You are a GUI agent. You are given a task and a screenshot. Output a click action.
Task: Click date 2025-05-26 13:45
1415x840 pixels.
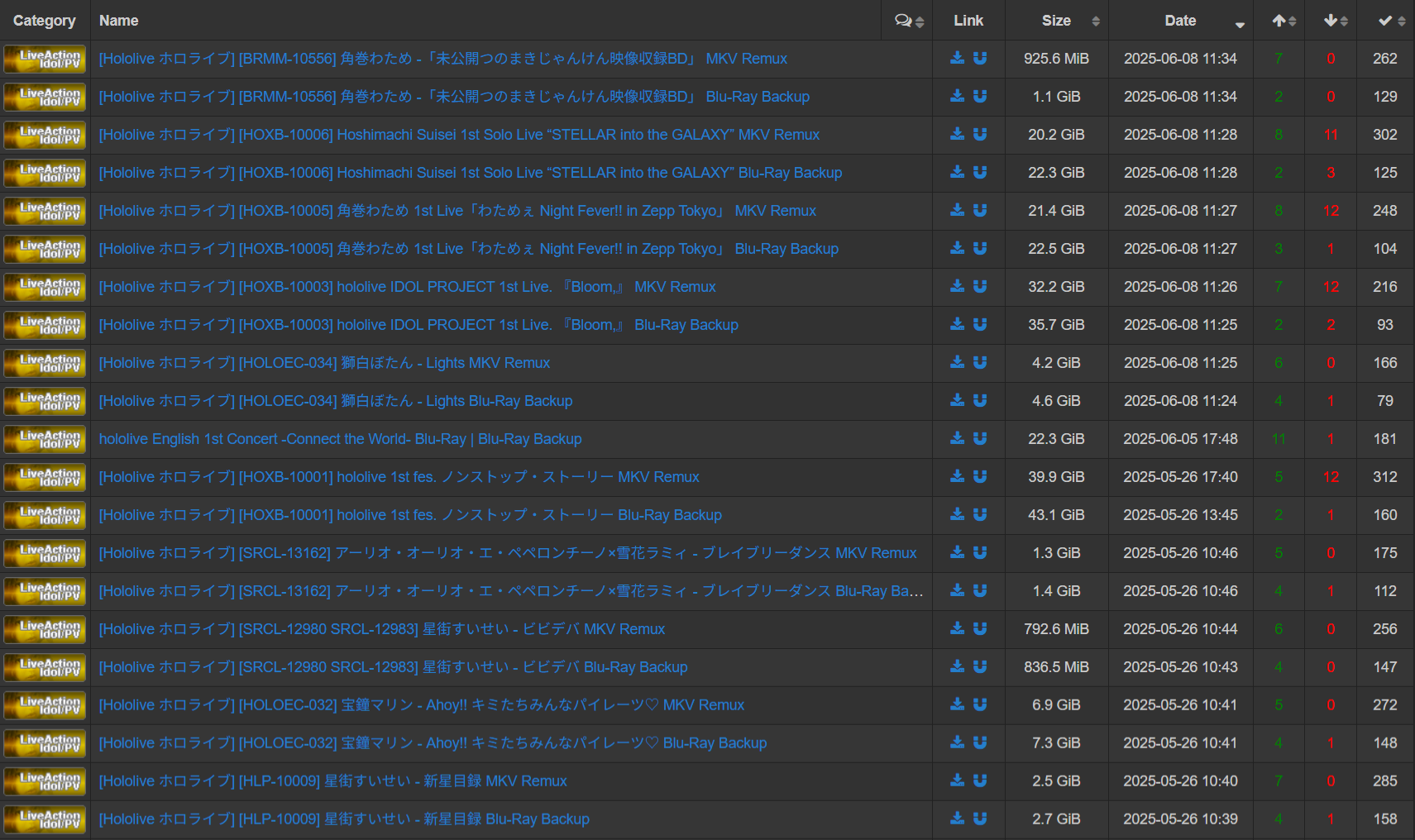tap(1180, 515)
